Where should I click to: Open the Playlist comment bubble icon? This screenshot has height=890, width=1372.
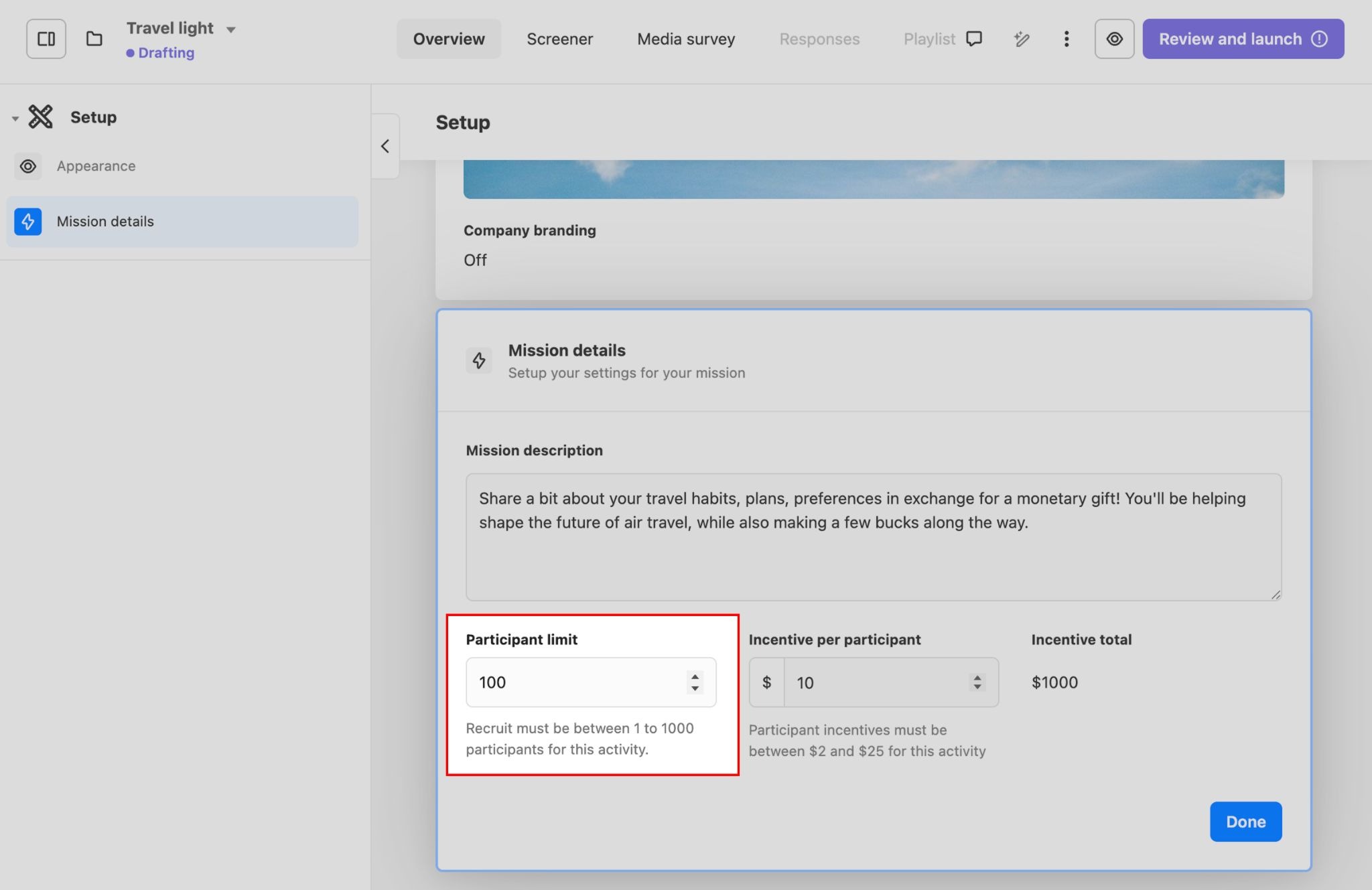[974, 39]
